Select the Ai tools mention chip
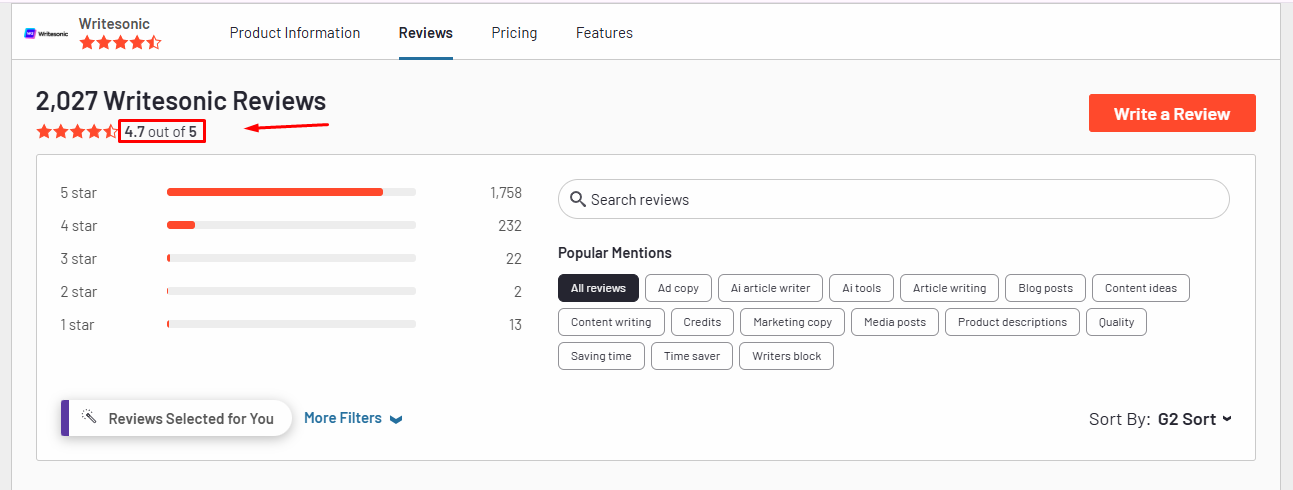The width and height of the screenshot is (1293, 490). (x=861, y=288)
